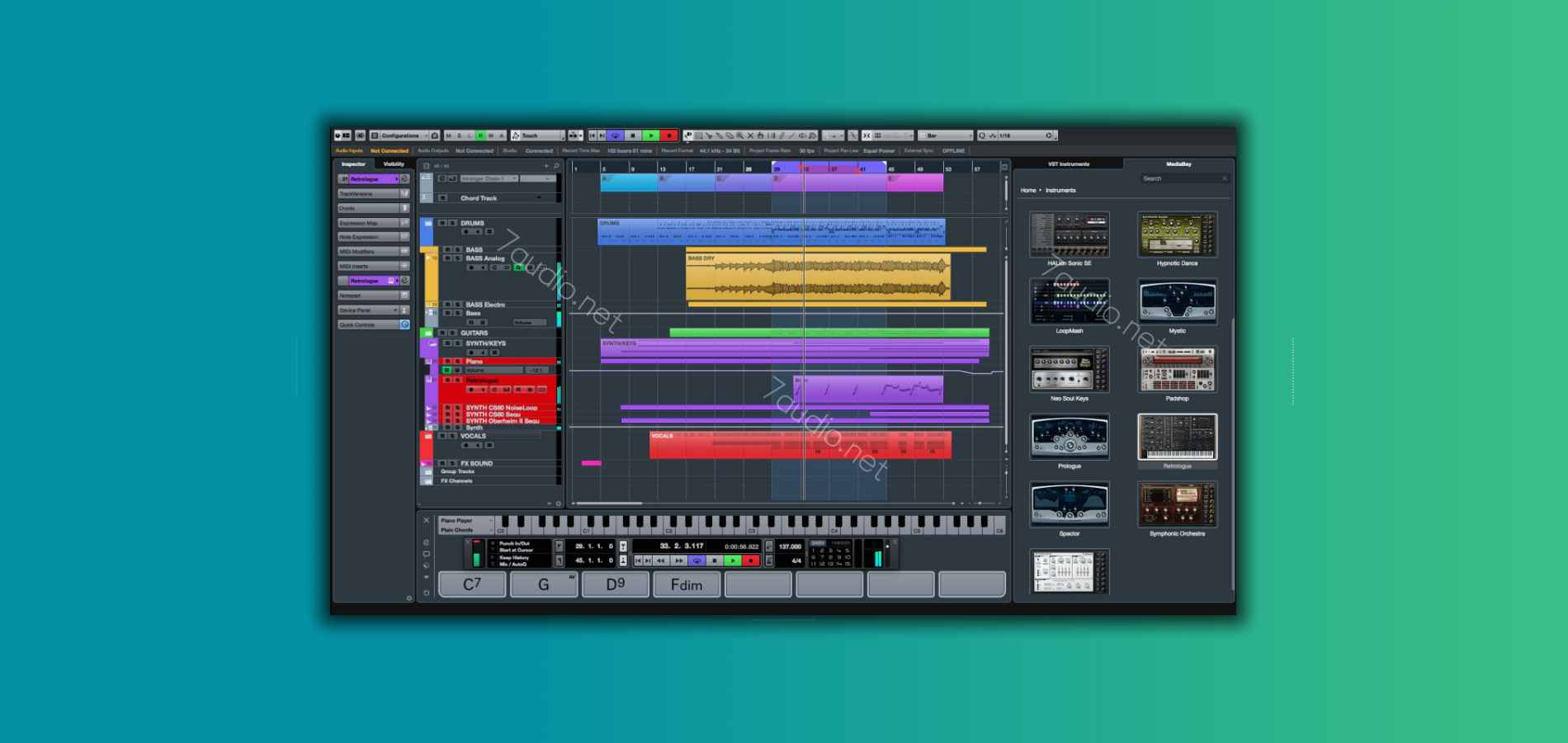The width and height of the screenshot is (1568, 743).
Task: Click the horizontal timeline scrollbar
Action: [x=609, y=503]
